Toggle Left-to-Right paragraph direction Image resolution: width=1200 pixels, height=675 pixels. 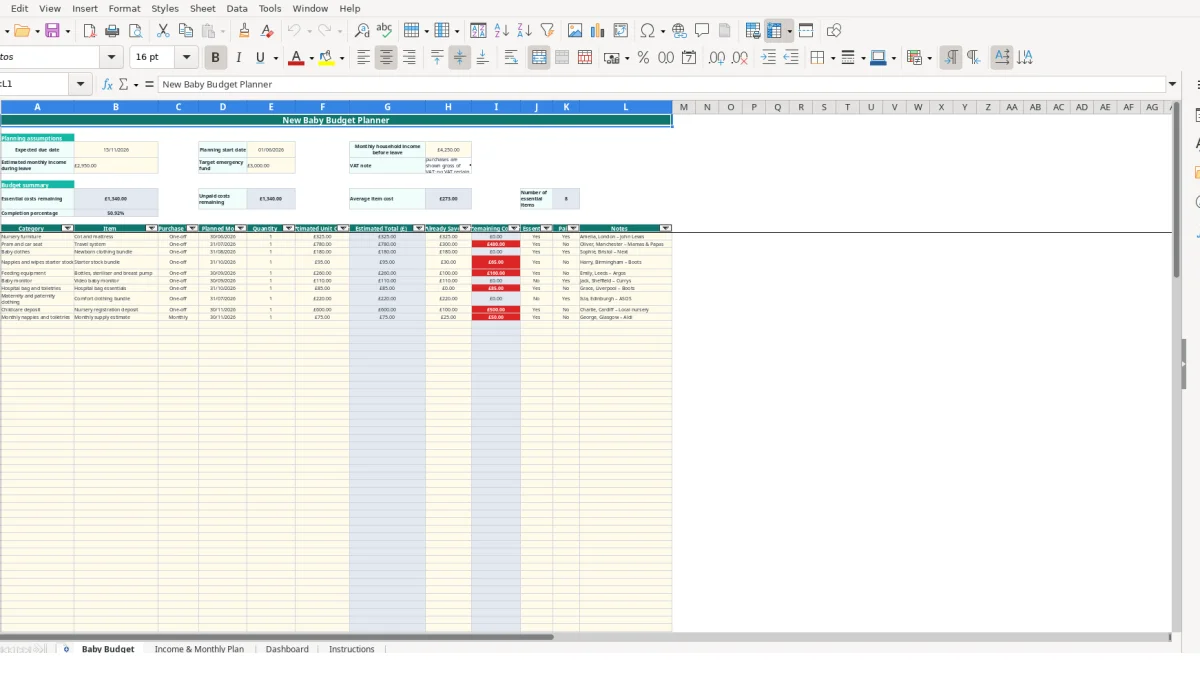coord(951,58)
